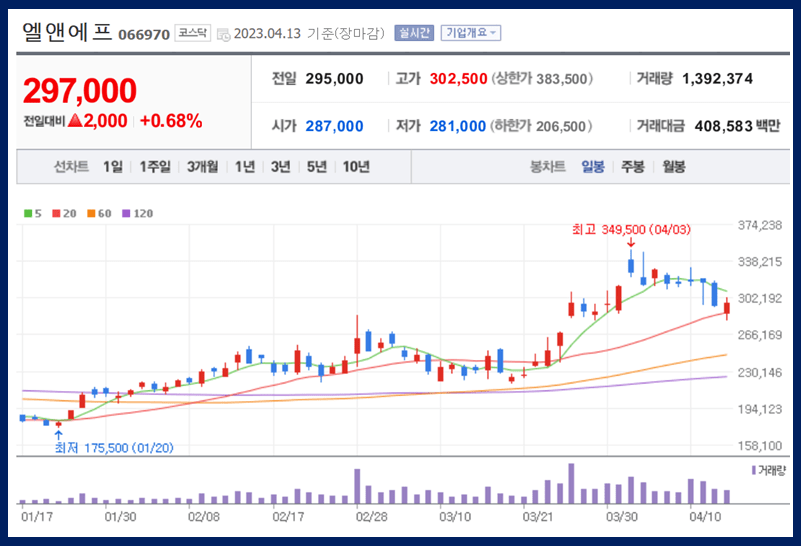Image resolution: width=801 pixels, height=546 pixels.
Task: Click the low price 281,000
Action: click(458, 126)
